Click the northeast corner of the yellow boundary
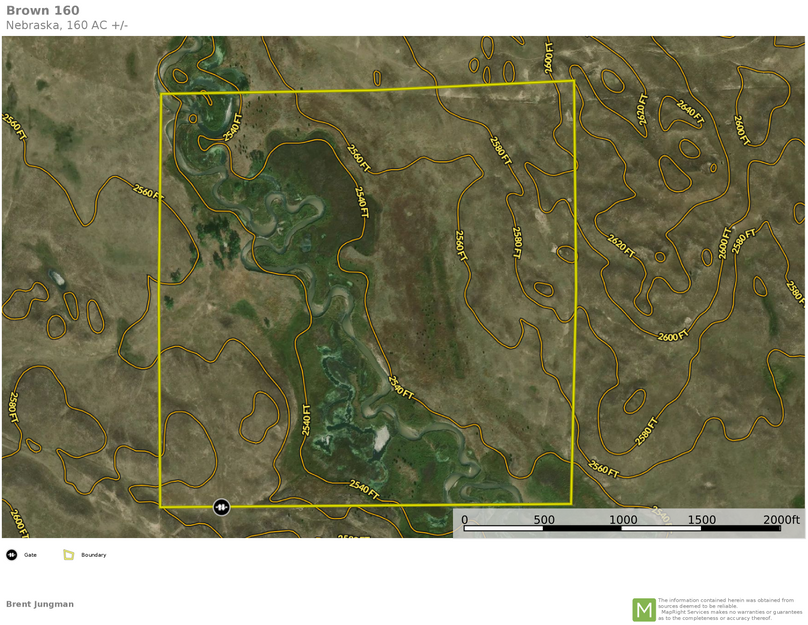This screenshot has width=808, height=625. pos(574,81)
